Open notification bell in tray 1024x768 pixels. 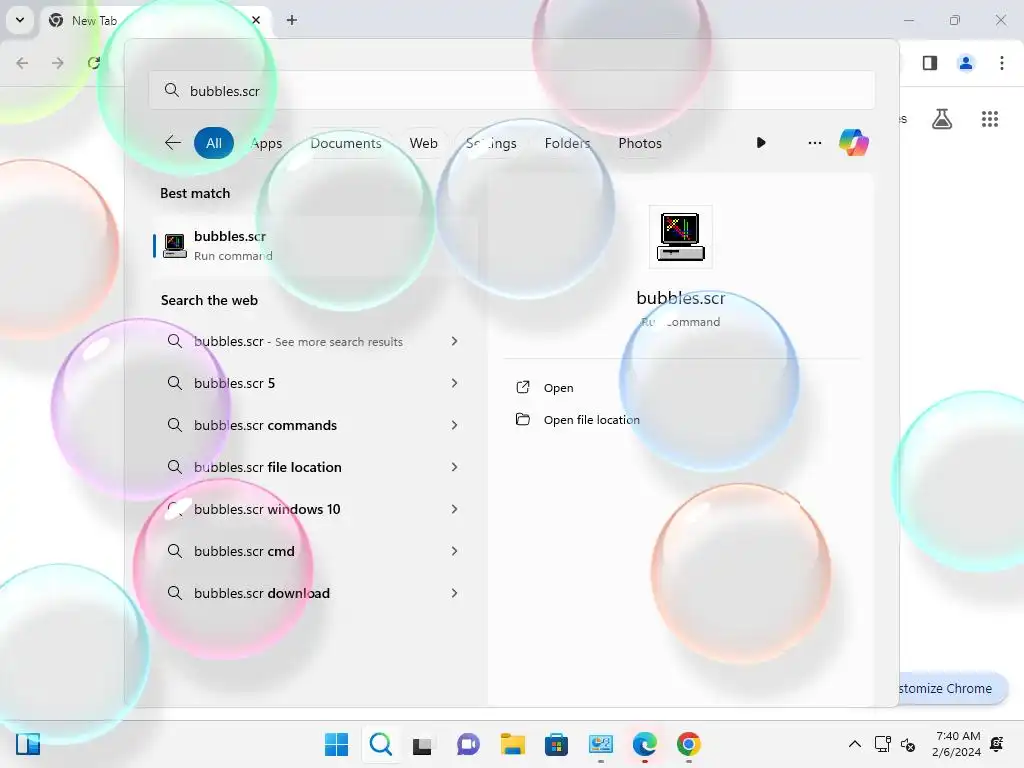point(997,744)
